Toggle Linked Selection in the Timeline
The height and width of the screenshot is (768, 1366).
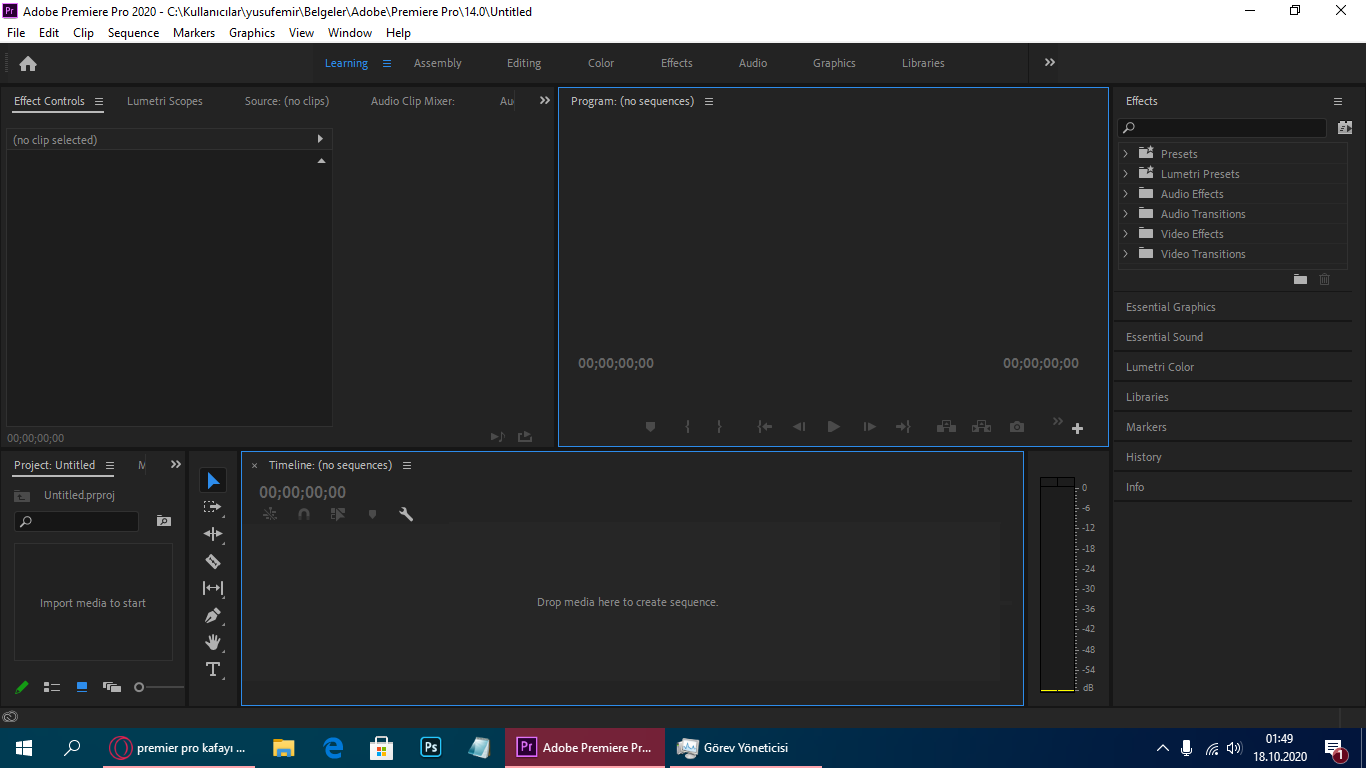338,514
